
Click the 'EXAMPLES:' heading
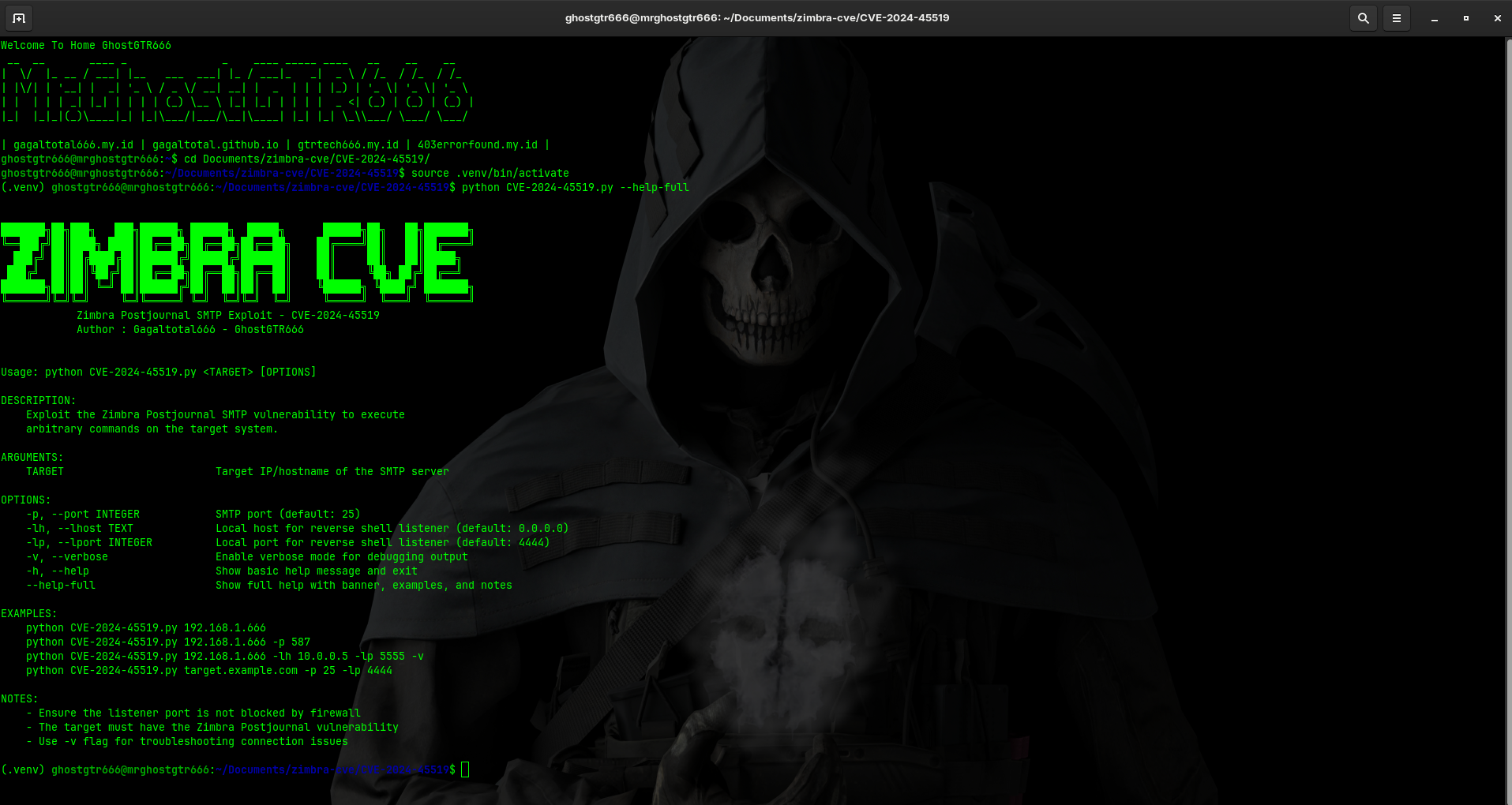click(x=29, y=614)
